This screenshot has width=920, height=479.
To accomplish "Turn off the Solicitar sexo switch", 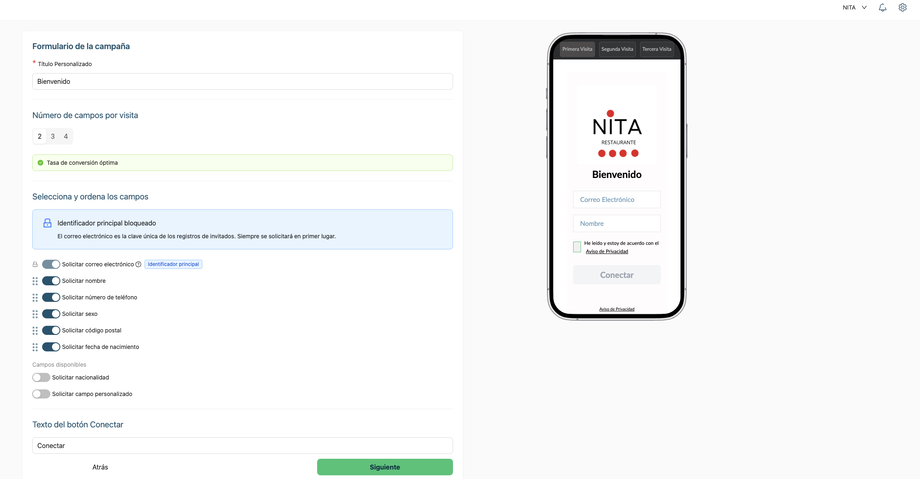I will (51, 313).
